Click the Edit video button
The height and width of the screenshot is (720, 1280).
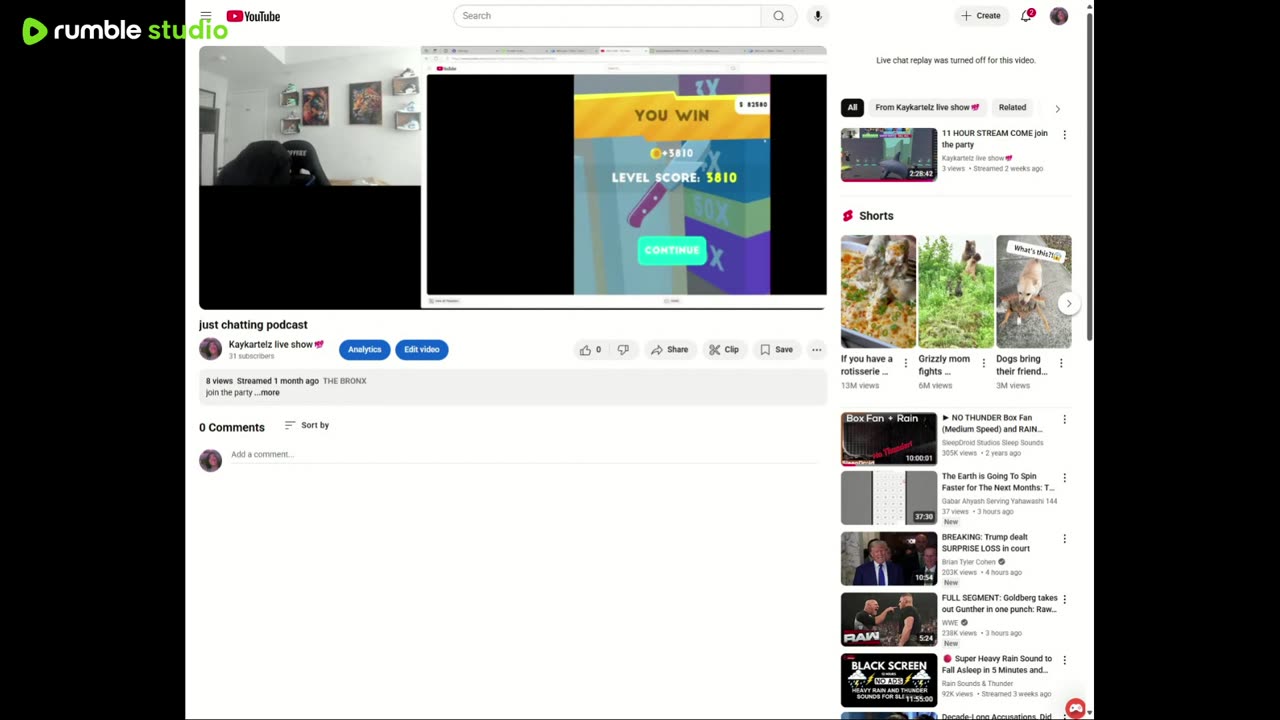(x=421, y=350)
